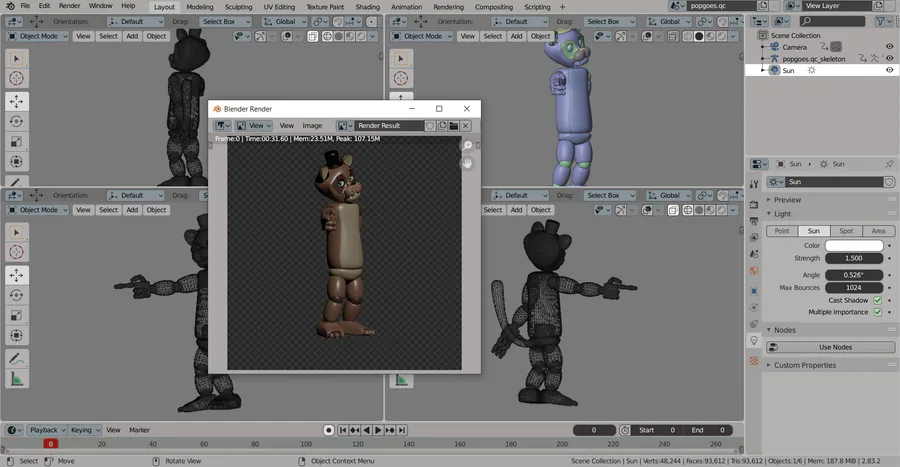Click the Use Preview Range clock icon
Image resolution: width=900 pixels, height=467 pixels.
click(625, 430)
